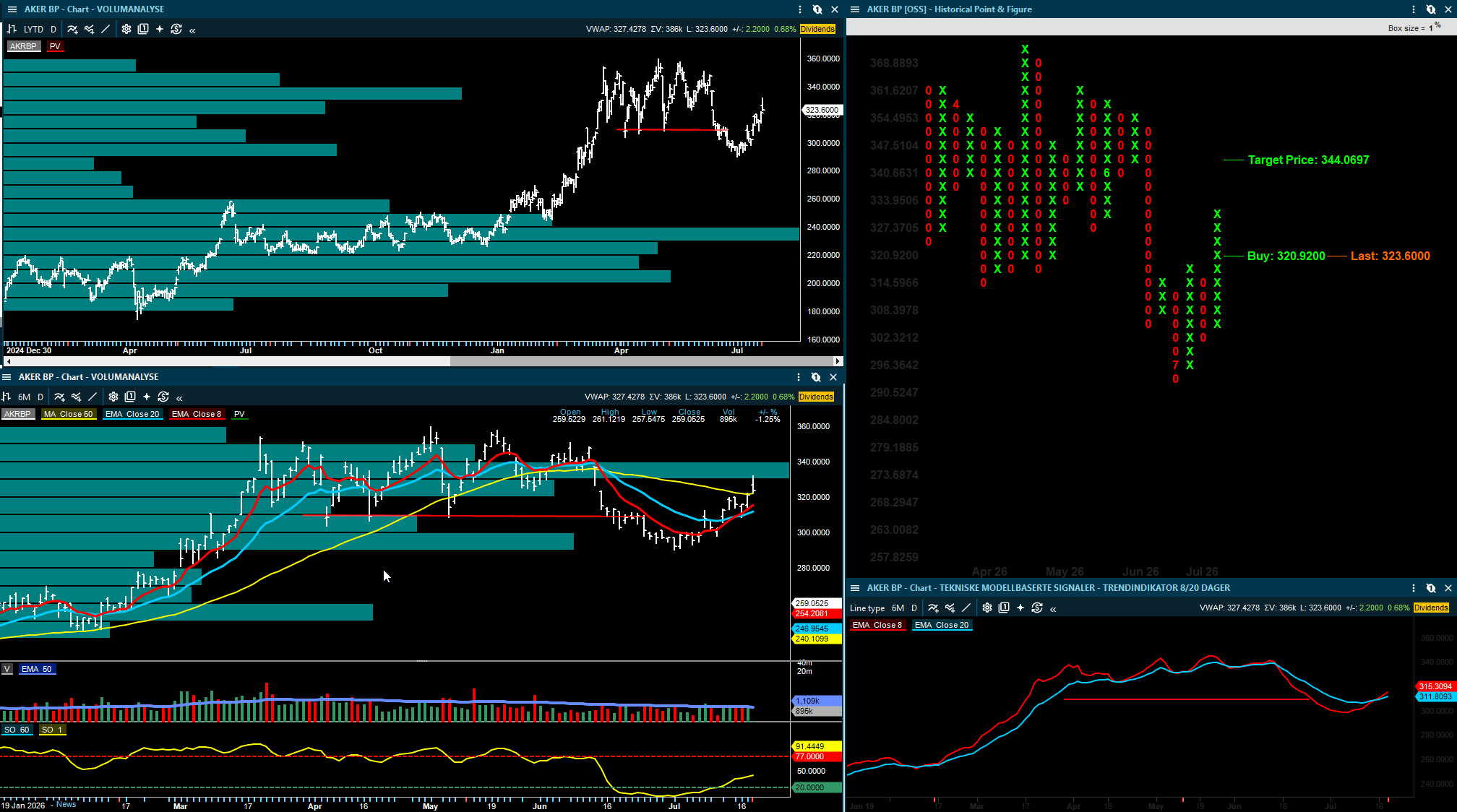Toggle AKRBP series tag in top chart
Viewport: 1457px width, 812px height.
tap(23, 46)
